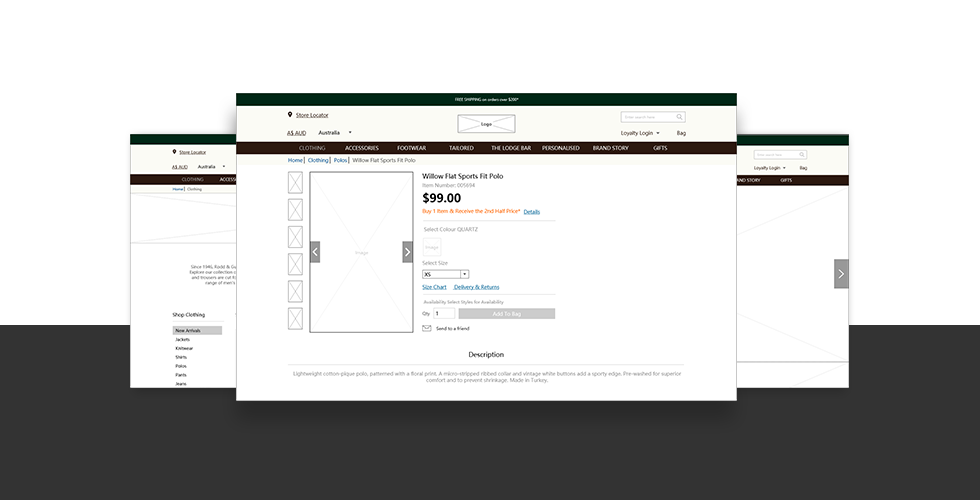Open the Australia country dropdown in front page
Screen dimensions: 980x500
pos(336,132)
